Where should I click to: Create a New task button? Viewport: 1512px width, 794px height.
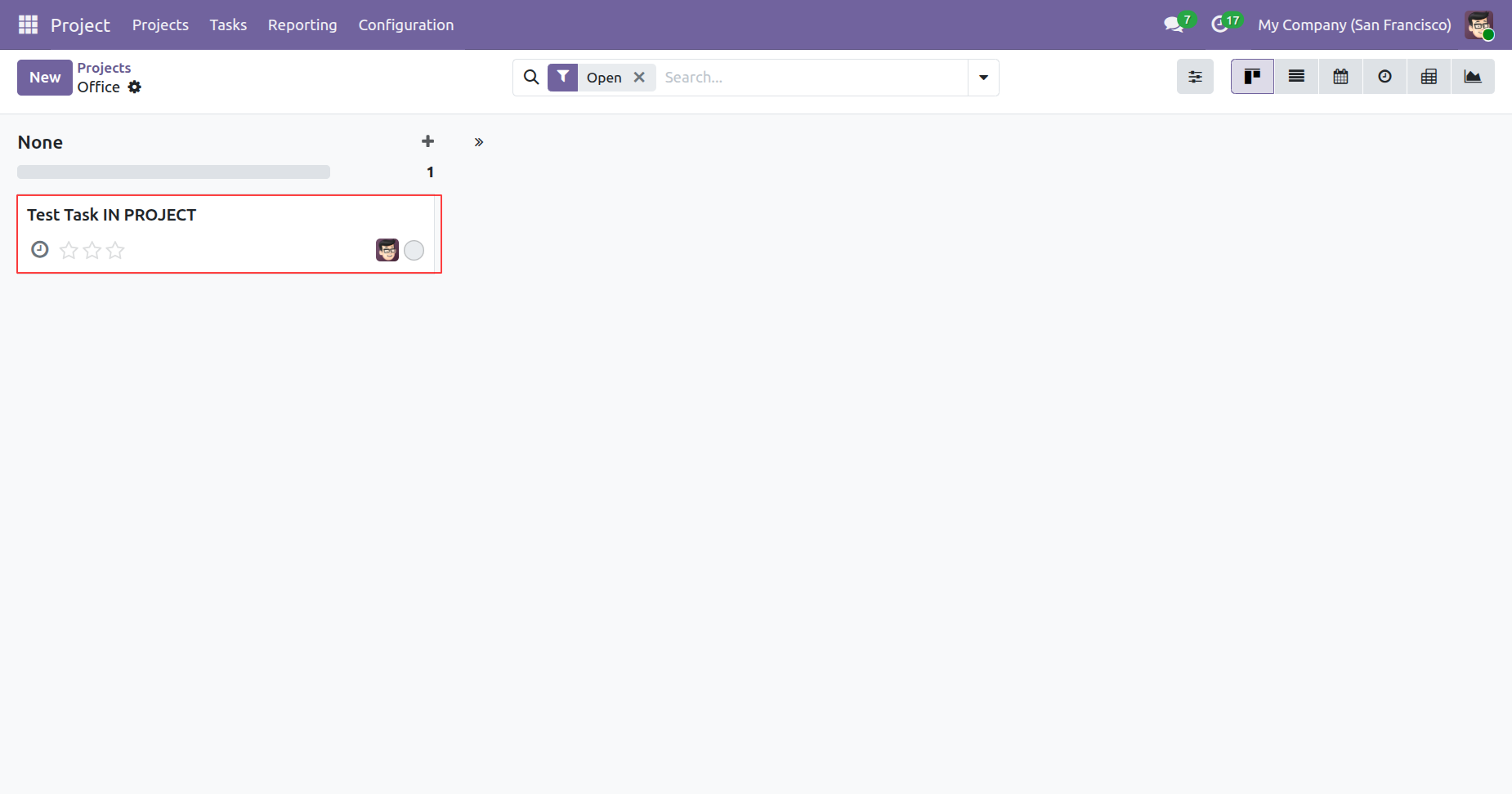(x=45, y=78)
